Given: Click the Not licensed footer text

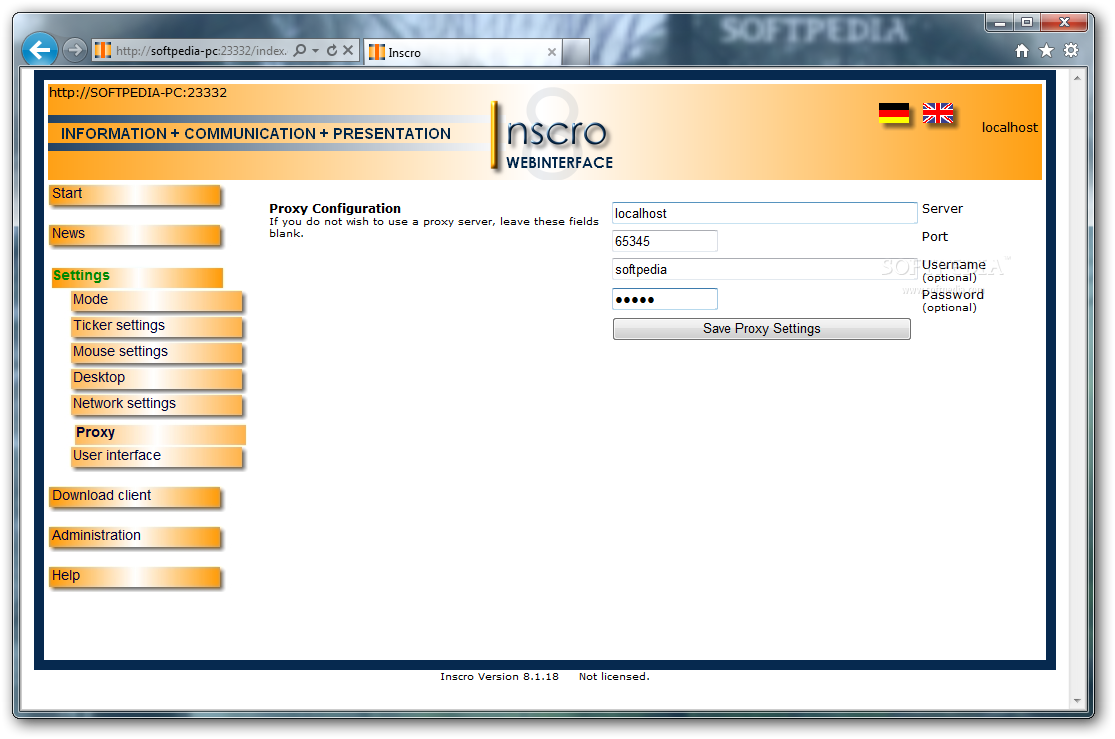Looking at the screenshot, I should 614,676.
